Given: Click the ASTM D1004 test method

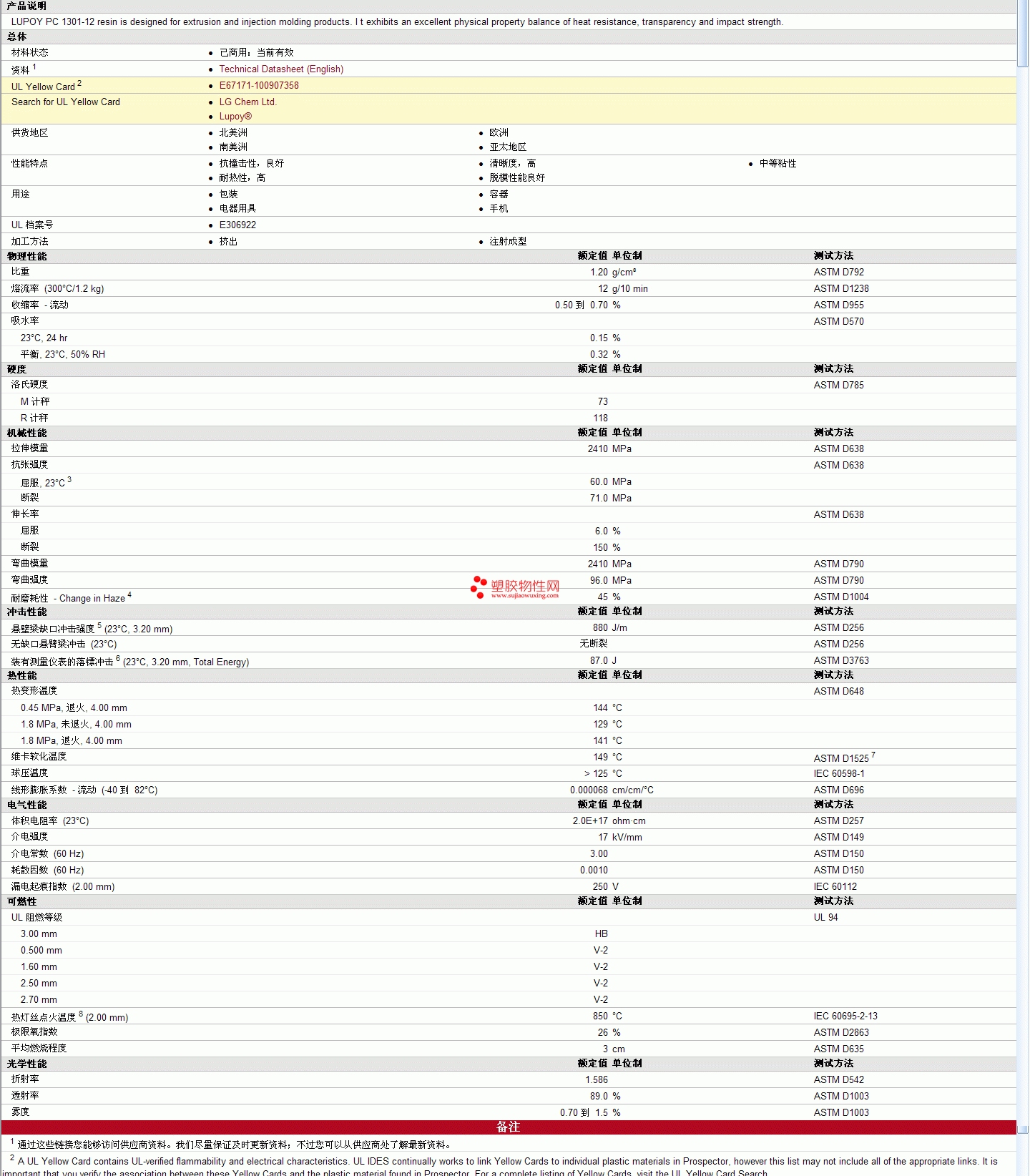Looking at the screenshot, I should [x=841, y=597].
